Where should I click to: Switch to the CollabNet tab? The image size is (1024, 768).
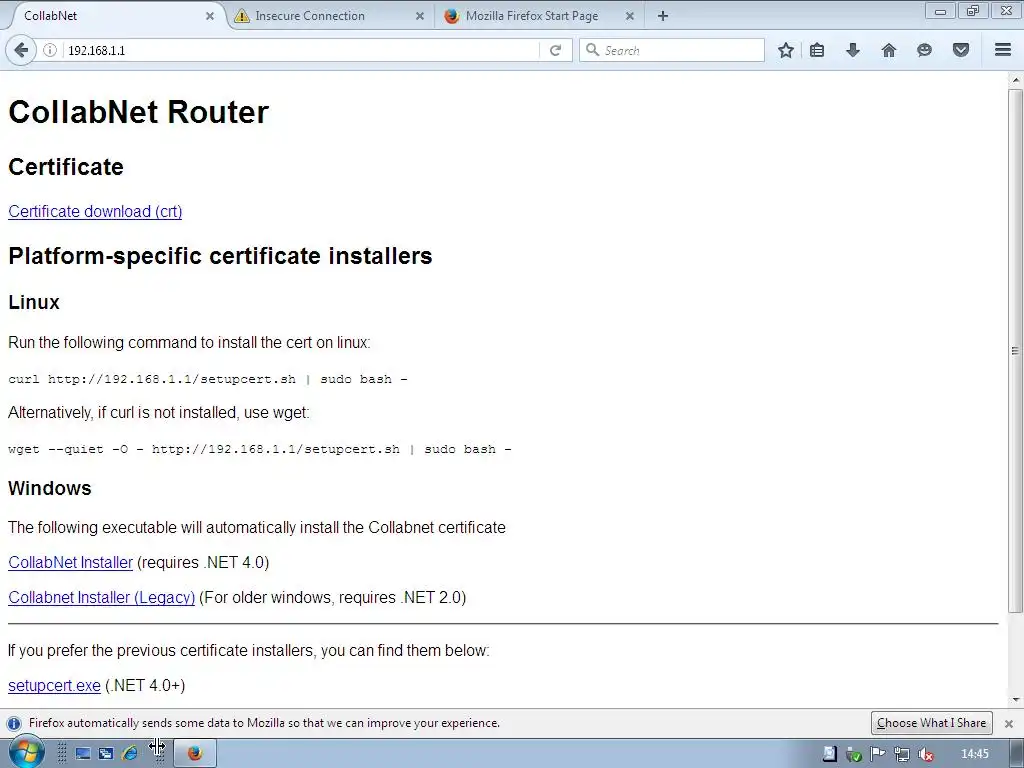(111, 16)
